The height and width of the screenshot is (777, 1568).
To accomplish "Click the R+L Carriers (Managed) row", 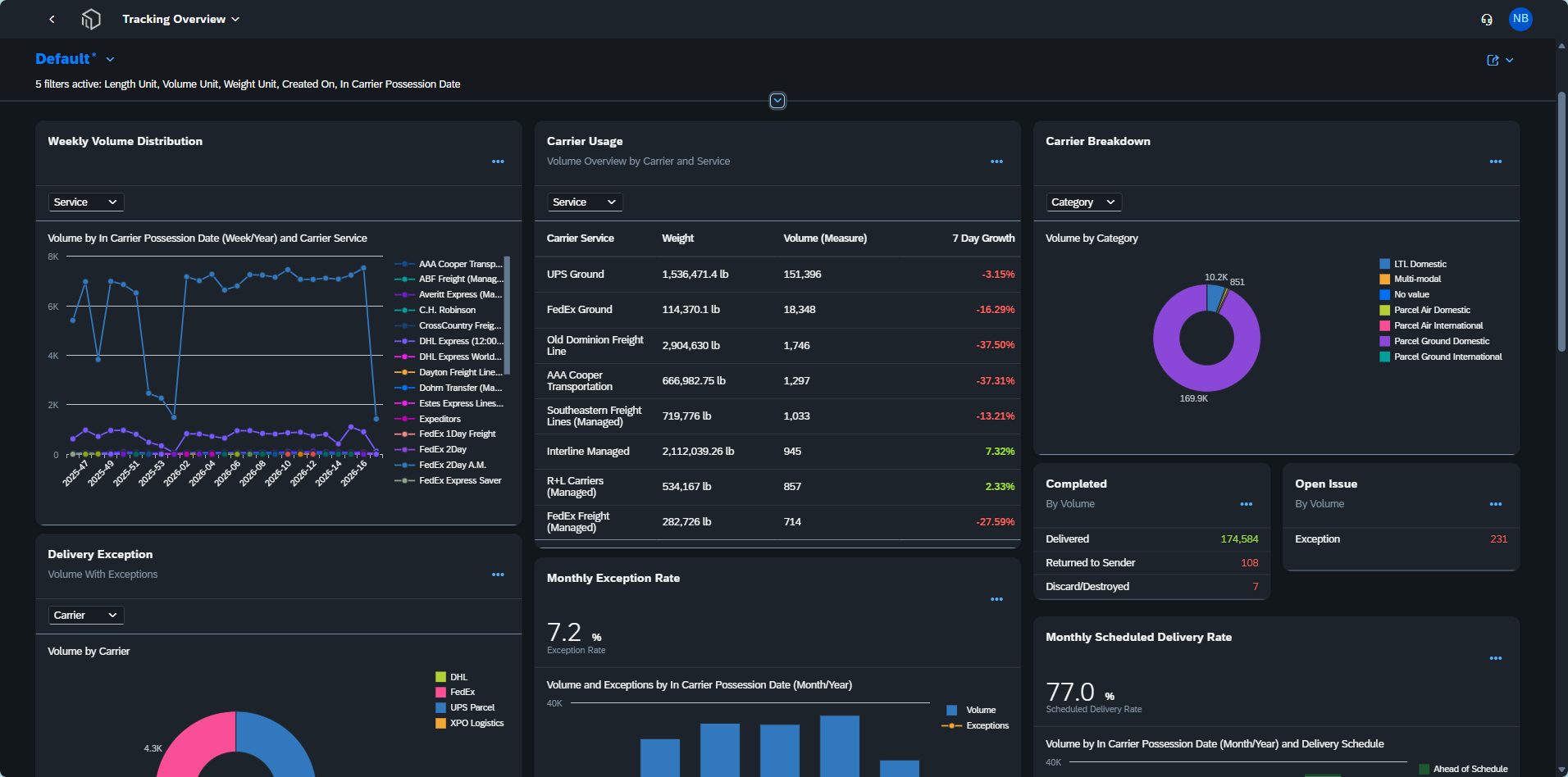I will pyautogui.click(x=777, y=487).
